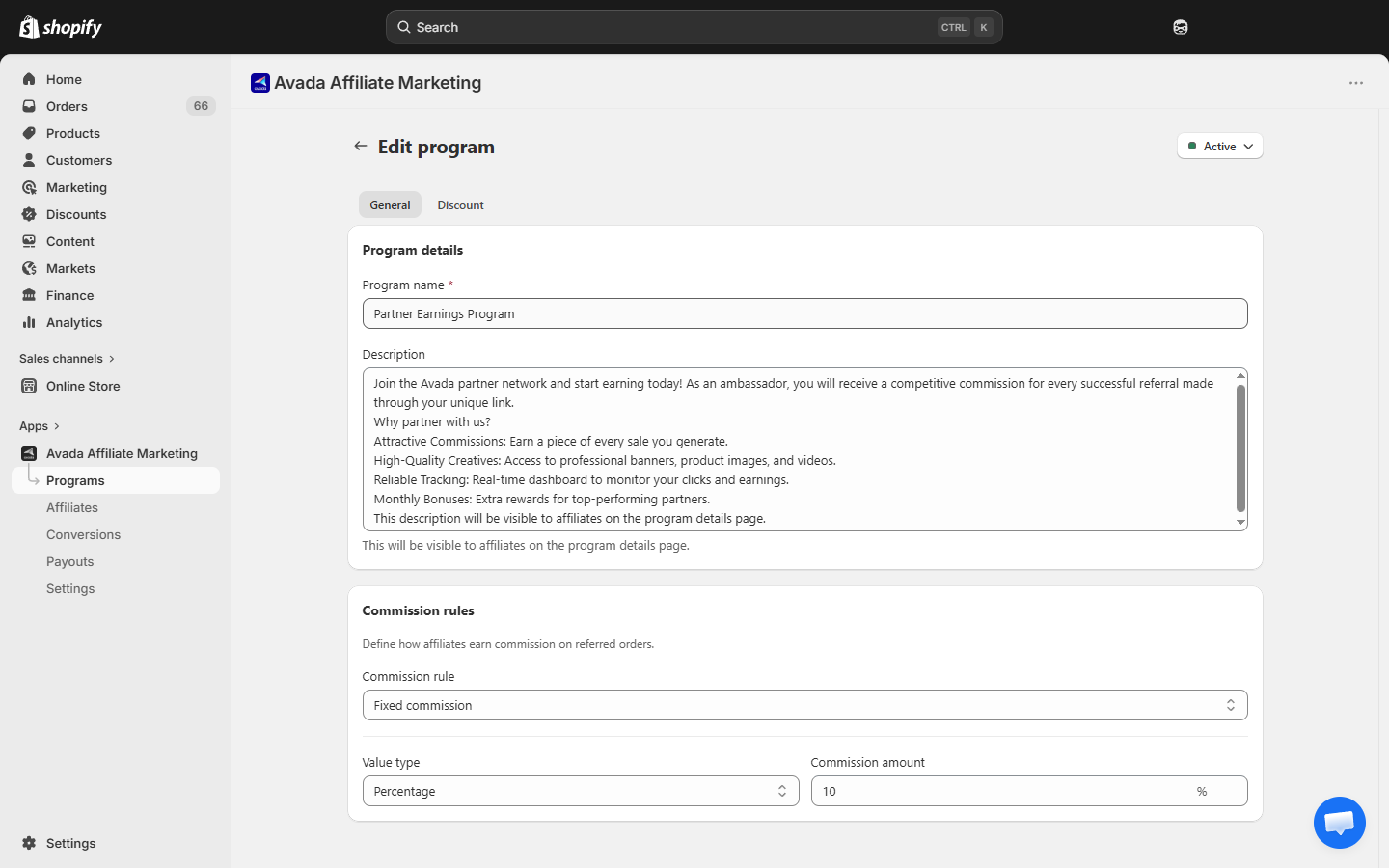Viewport: 1389px width, 868px height.
Task: Click the Analytics bar chart icon
Action: pos(29,322)
